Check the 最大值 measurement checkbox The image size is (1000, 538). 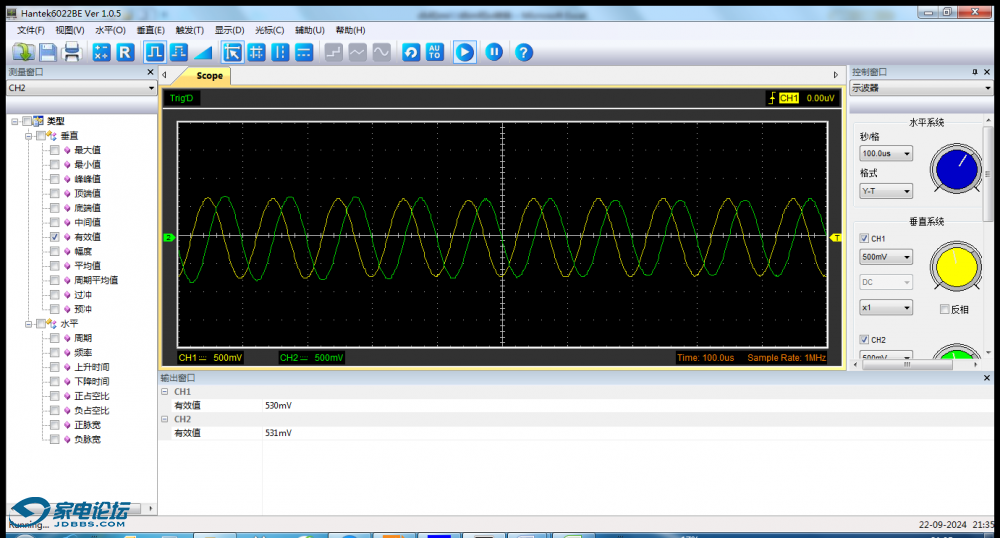pyautogui.click(x=55, y=150)
